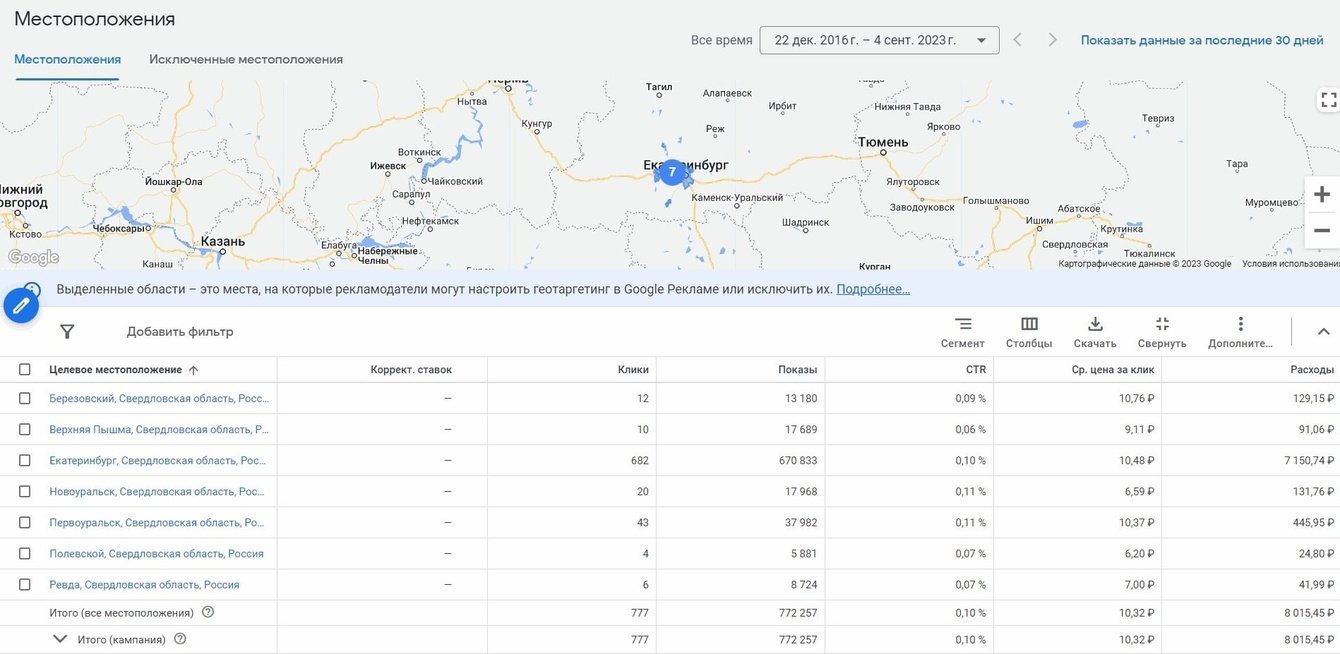
Task: Click the Подробнее link
Action: 873,289
